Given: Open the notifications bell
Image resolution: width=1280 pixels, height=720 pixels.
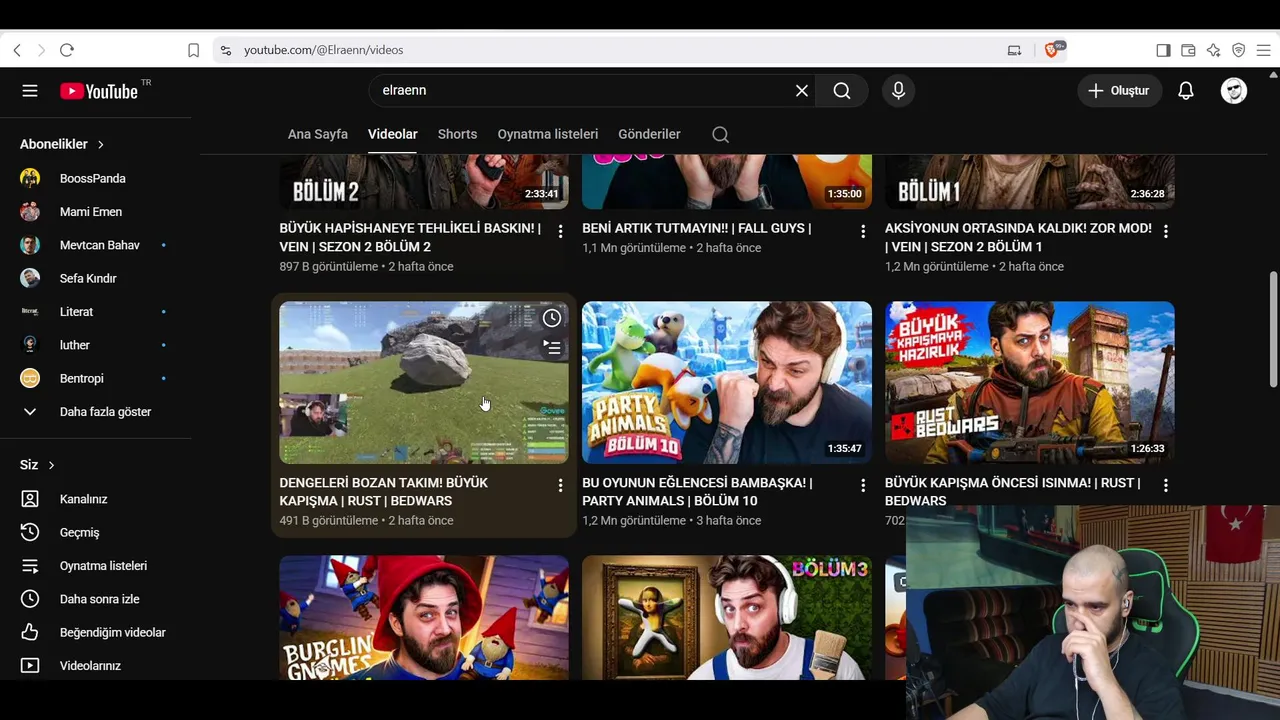Looking at the screenshot, I should 1186,91.
